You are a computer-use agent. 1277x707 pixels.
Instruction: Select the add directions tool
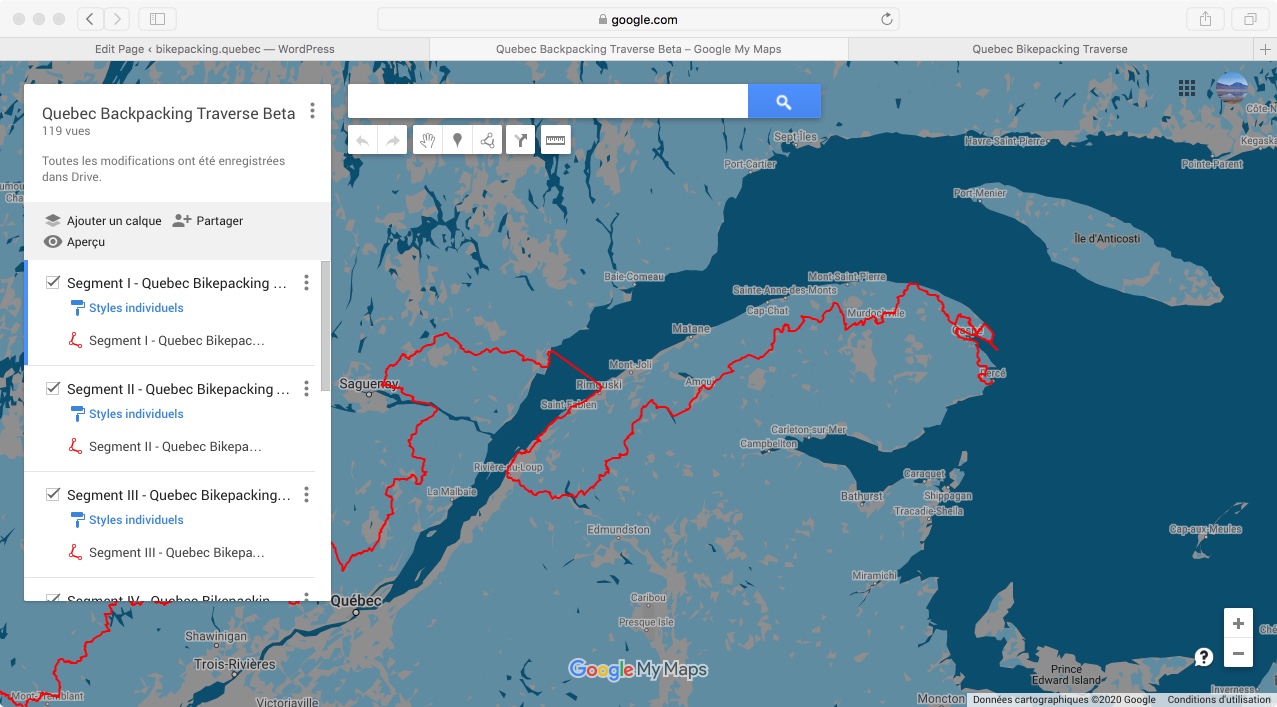coord(520,141)
